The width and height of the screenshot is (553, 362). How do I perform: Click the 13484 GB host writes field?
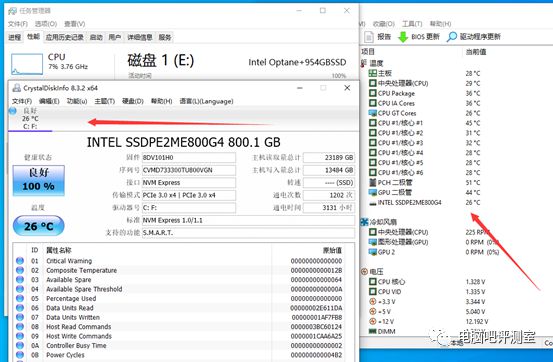[329, 170]
